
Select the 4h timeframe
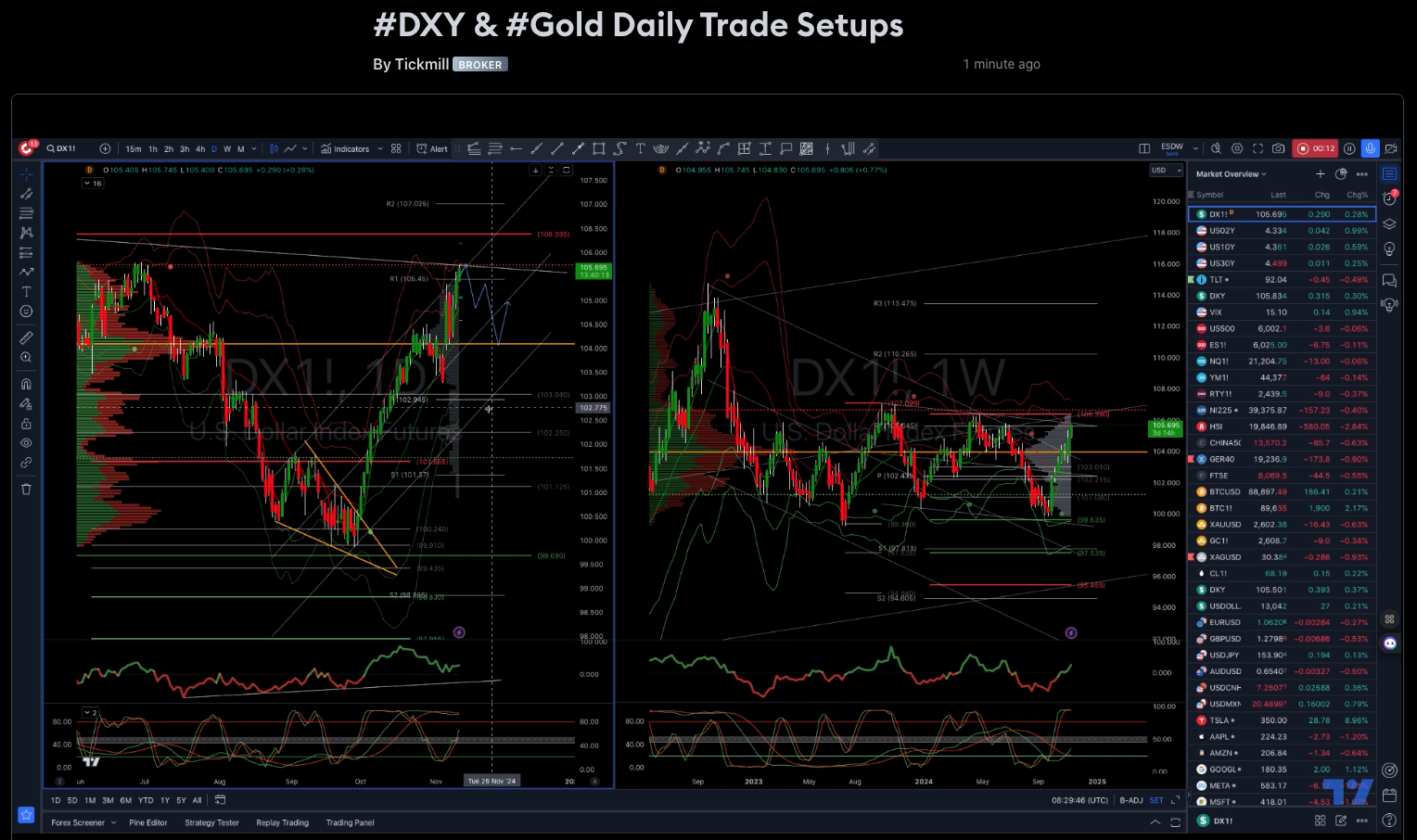click(x=199, y=148)
